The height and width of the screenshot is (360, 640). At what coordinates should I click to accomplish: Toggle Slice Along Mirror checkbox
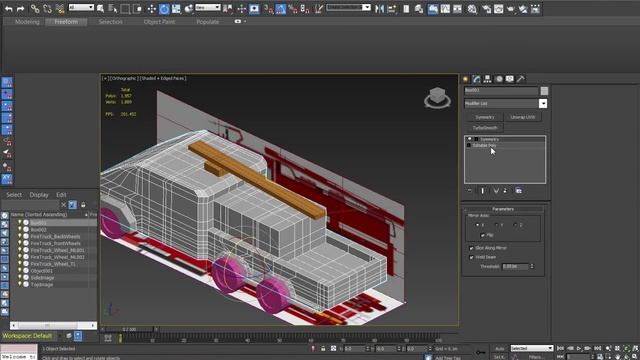[471, 248]
